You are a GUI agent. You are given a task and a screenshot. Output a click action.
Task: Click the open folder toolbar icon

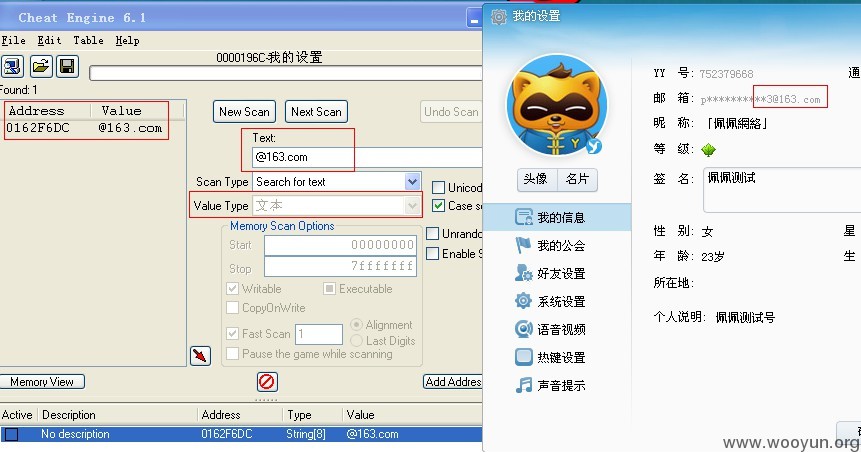[x=41, y=66]
